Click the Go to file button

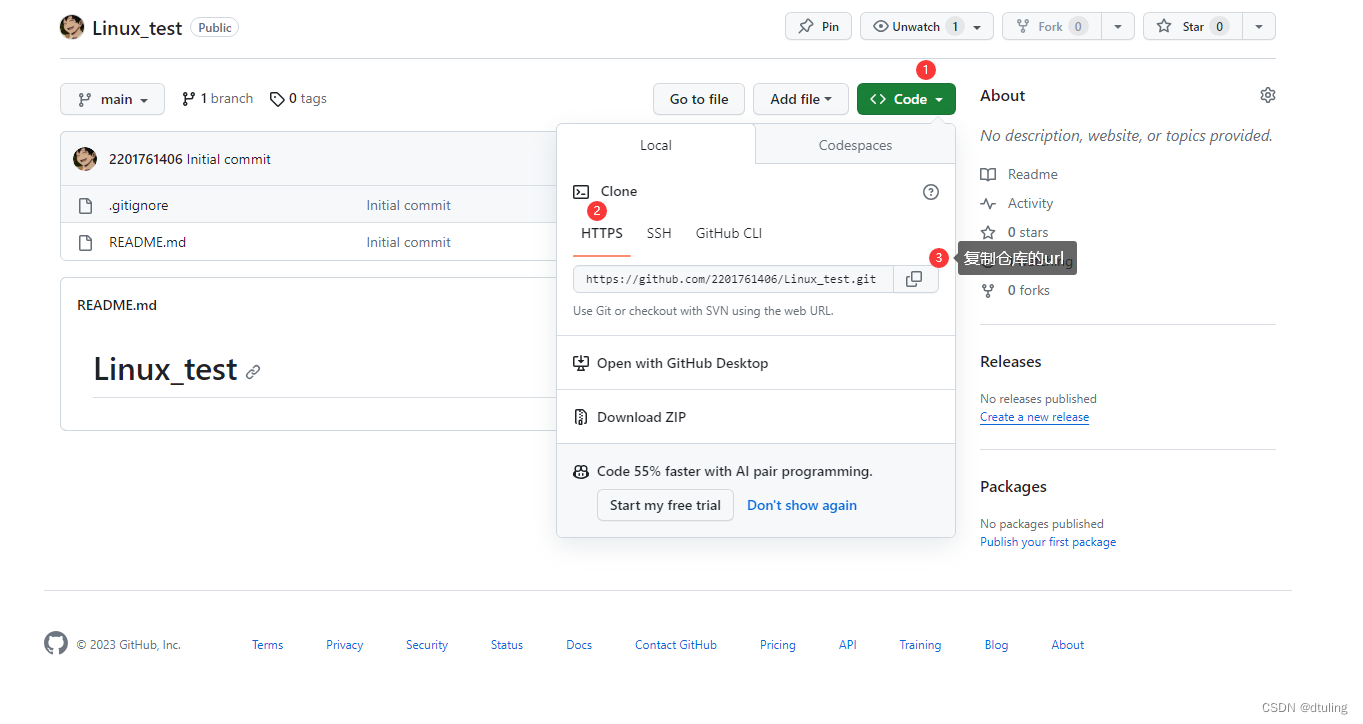[699, 99]
